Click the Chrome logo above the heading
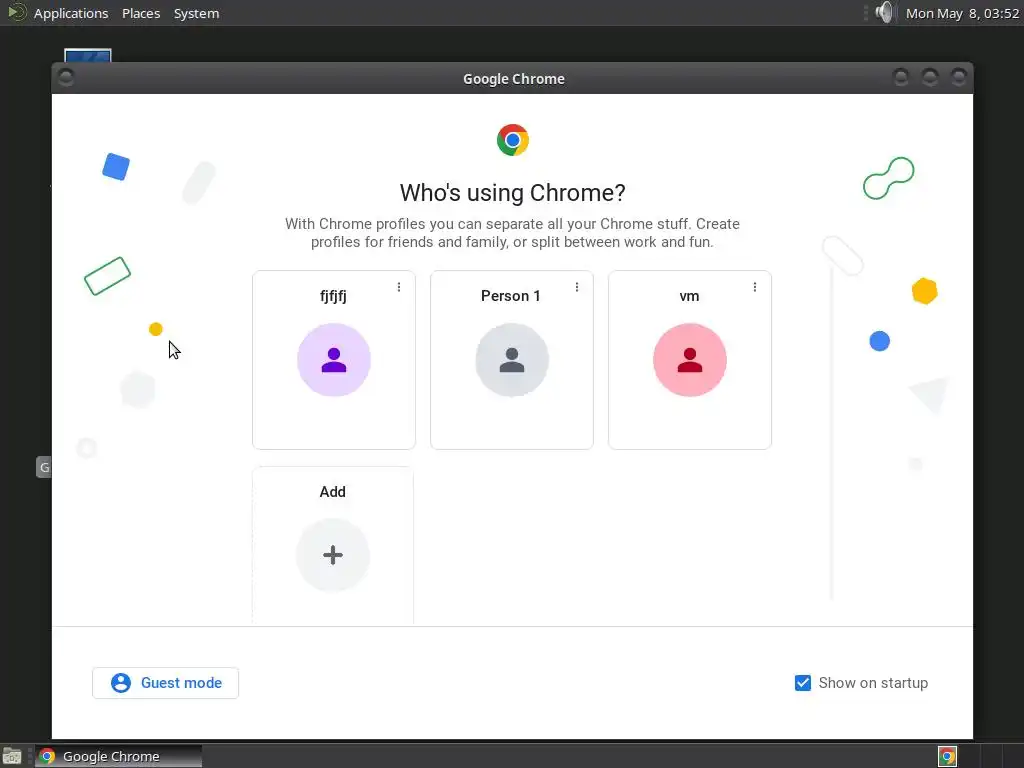The width and height of the screenshot is (1024, 768). click(513, 140)
